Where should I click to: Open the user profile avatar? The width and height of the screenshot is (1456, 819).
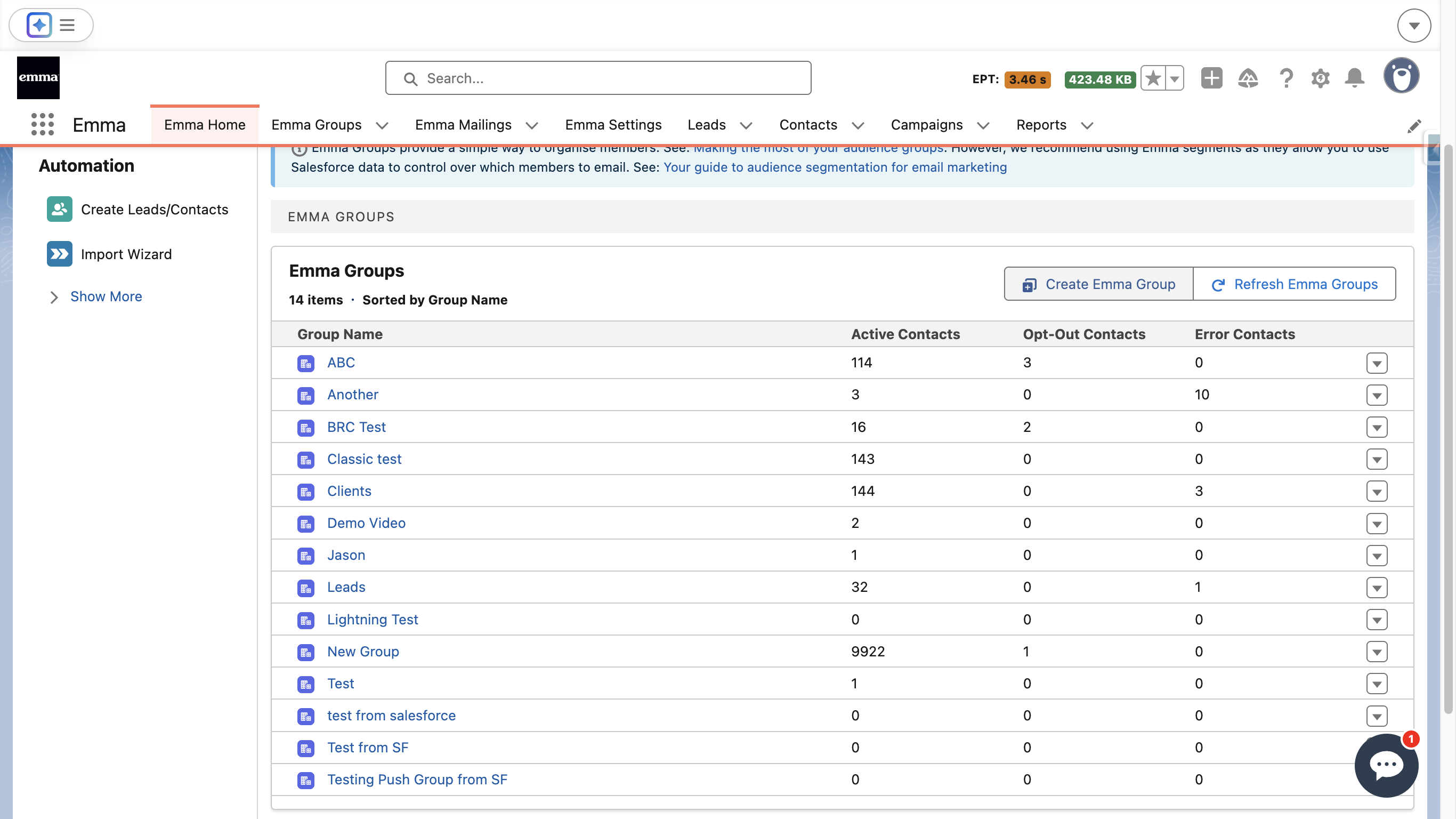(1401, 76)
